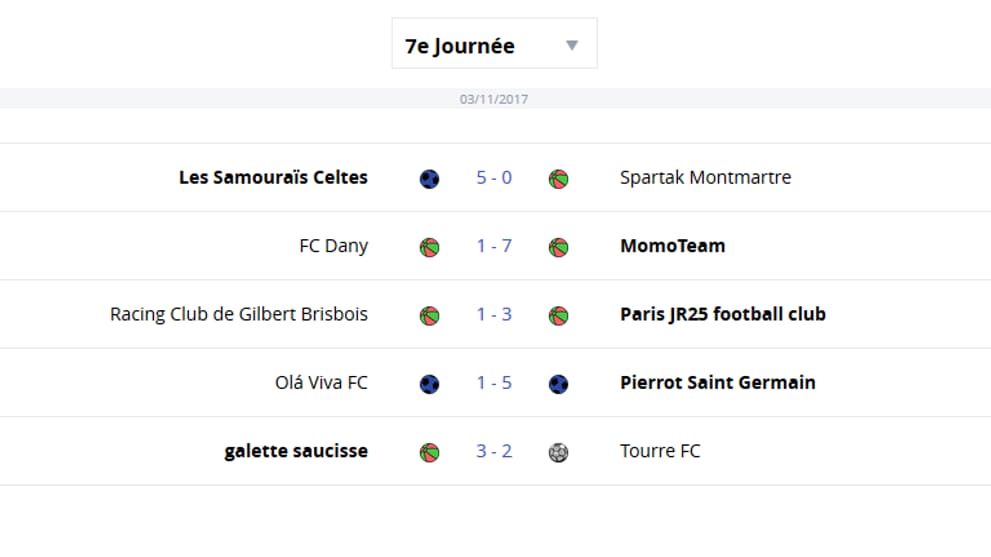Click Tourre FC grey soccer ball icon

[558, 452]
